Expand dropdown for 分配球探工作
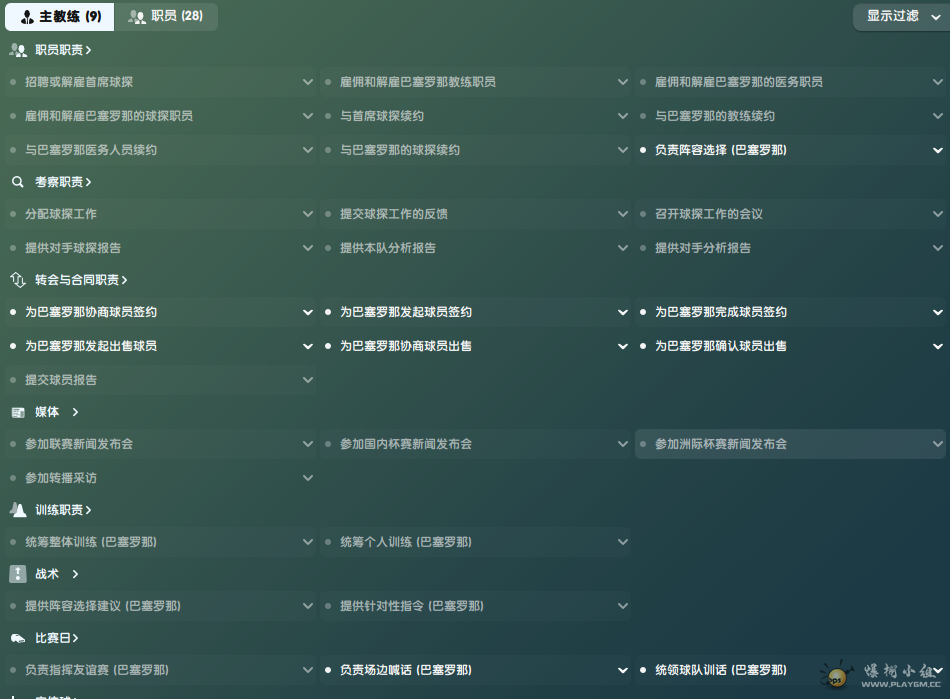The height and width of the screenshot is (699, 950). [x=308, y=214]
